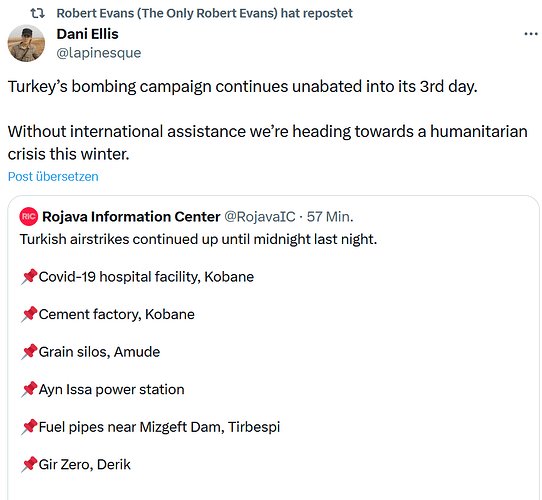
Task: Open Dani Ellis profile picture
Action: 26,43
